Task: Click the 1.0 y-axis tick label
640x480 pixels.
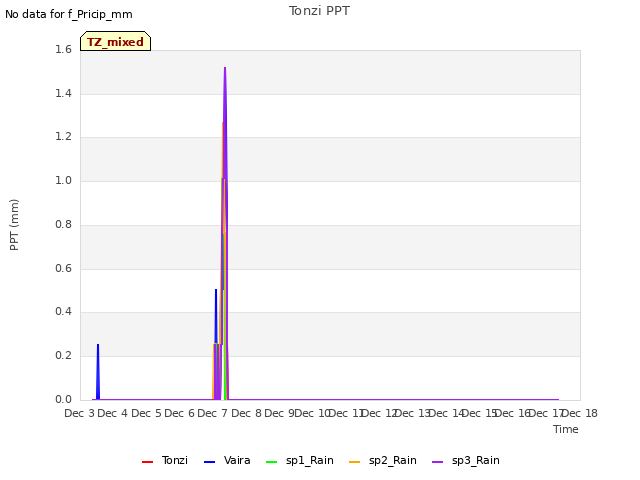Action: coord(63,180)
